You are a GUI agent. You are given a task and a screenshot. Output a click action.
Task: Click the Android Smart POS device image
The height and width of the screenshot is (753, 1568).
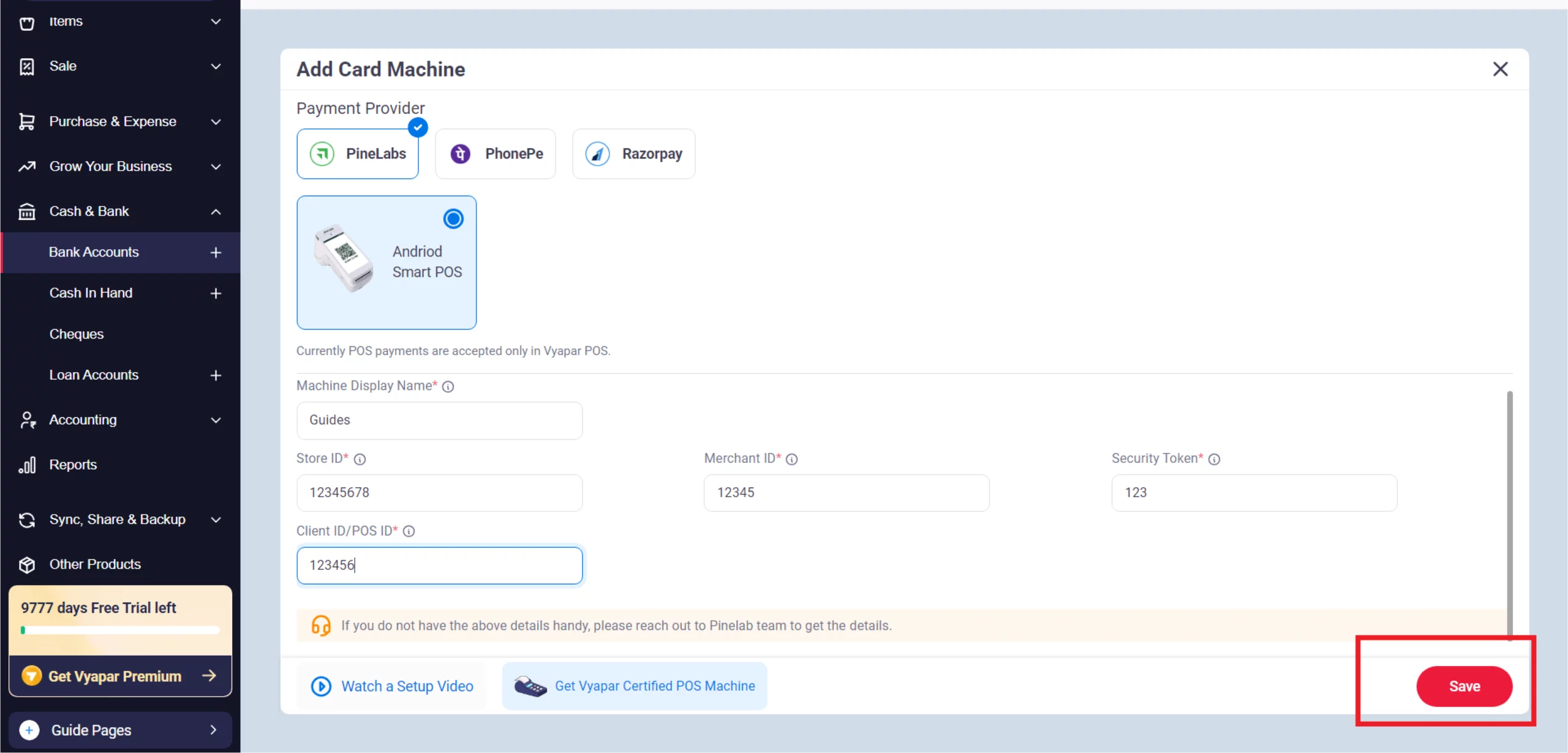(x=343, y=258)
